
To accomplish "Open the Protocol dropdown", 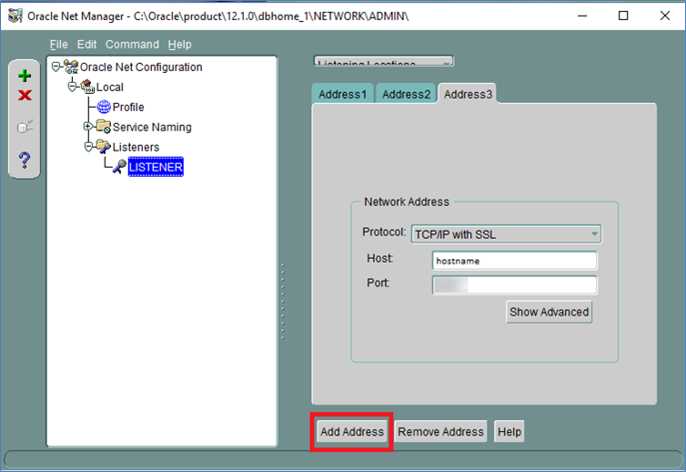I will [506, 234].
